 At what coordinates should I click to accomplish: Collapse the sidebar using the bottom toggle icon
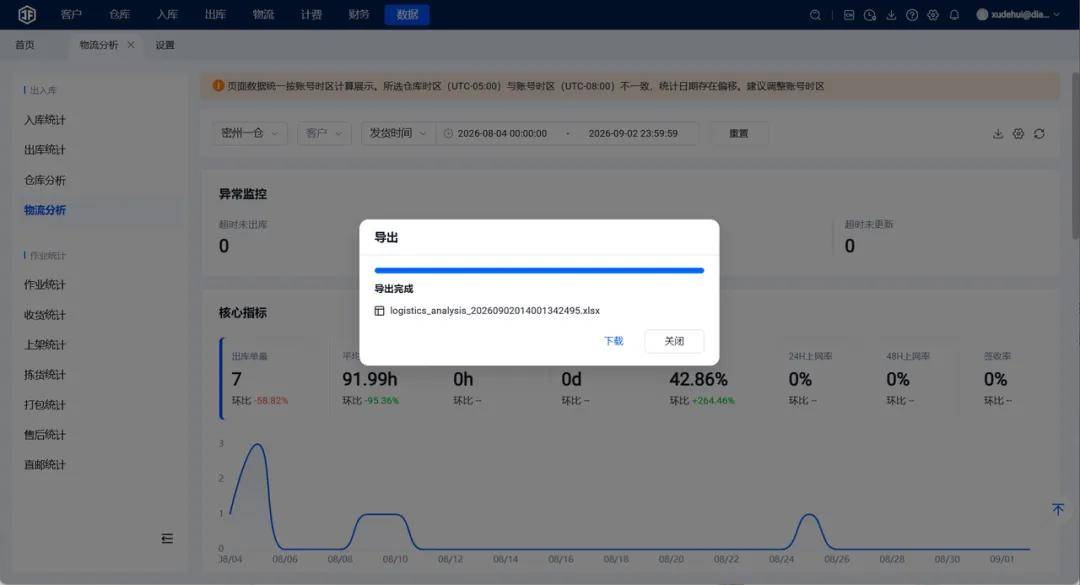point(167,538)
